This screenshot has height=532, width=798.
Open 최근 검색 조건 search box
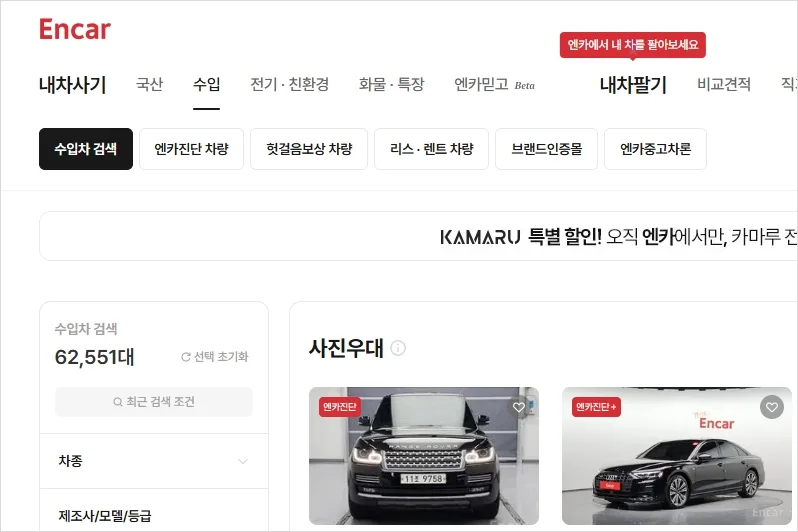coord(154,402)
